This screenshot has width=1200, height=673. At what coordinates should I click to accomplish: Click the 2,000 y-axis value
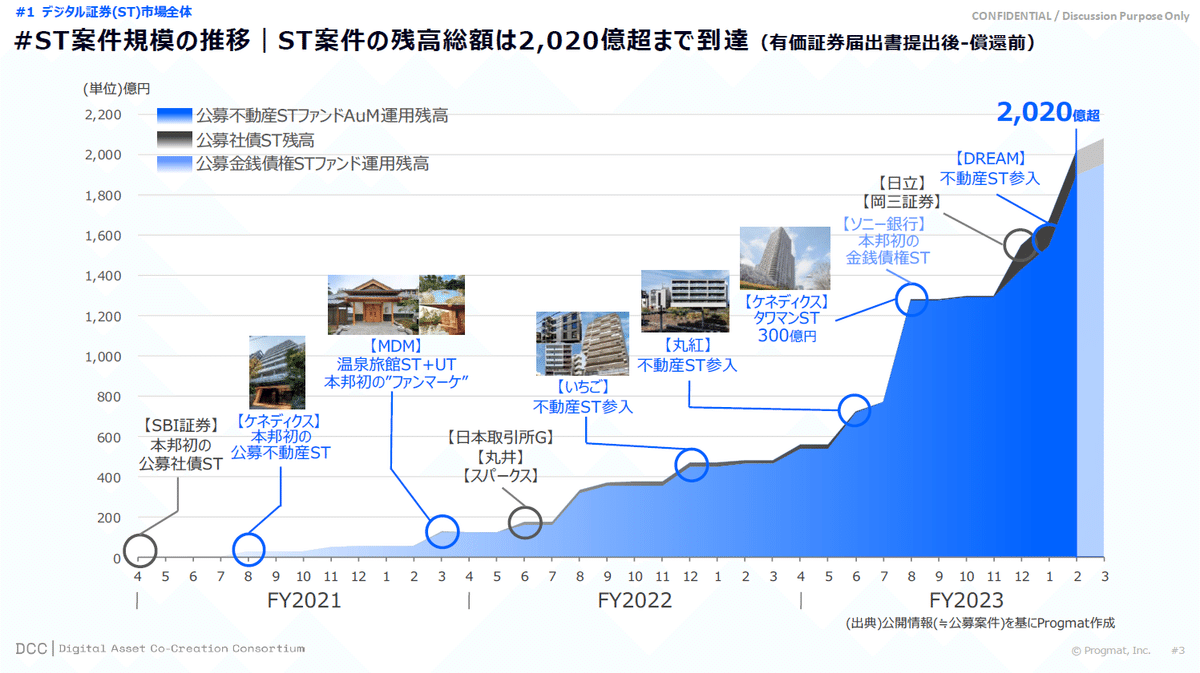pyautogui.click(x=103, y=155)
